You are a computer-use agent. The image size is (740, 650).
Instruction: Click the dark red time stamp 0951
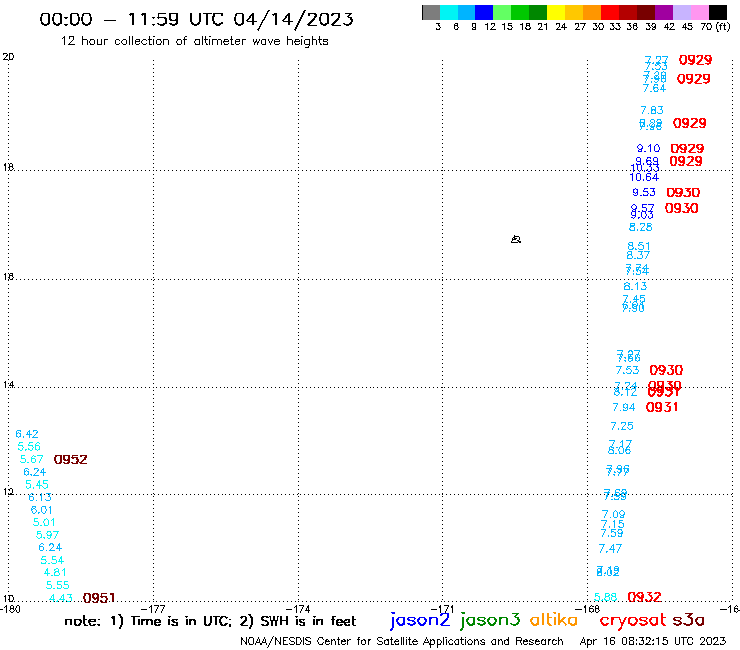(99, 598)
